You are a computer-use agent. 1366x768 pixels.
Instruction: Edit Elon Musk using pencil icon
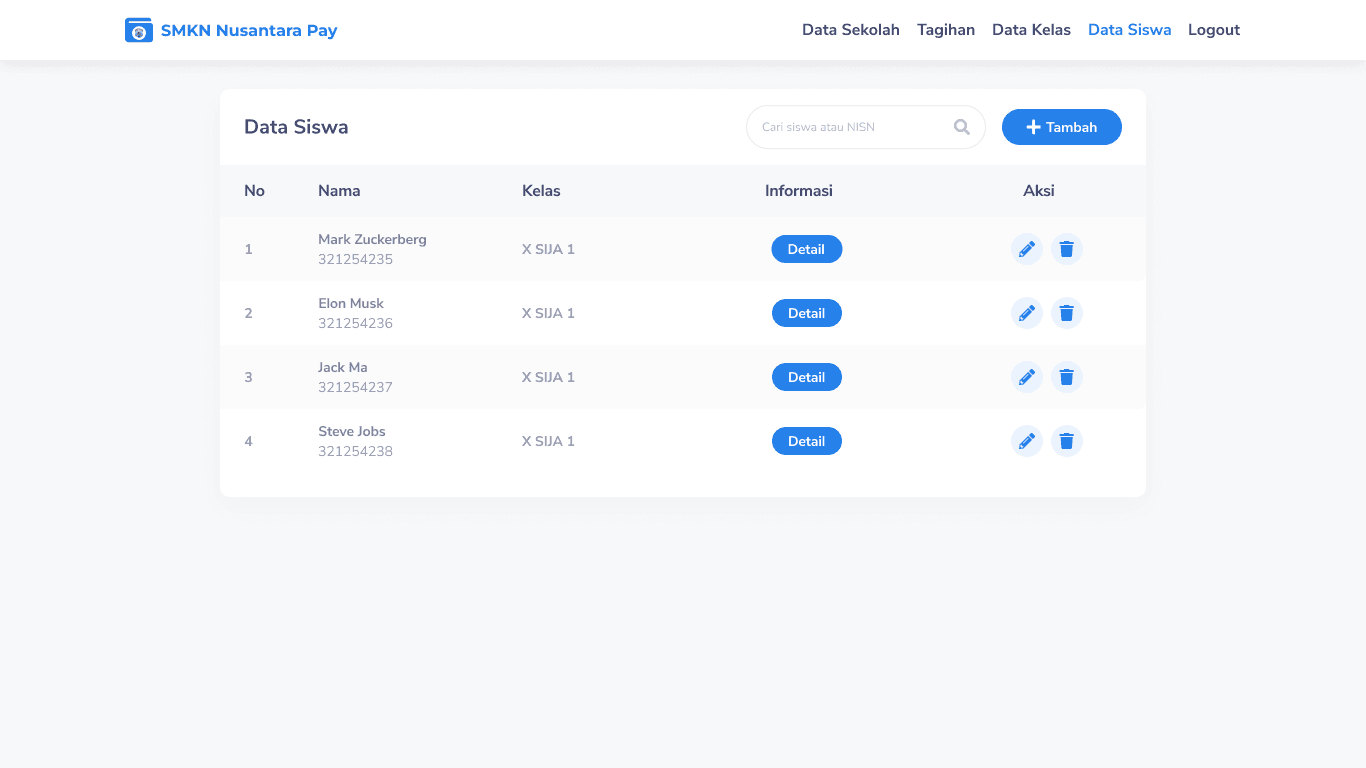tap(1027, 313)
